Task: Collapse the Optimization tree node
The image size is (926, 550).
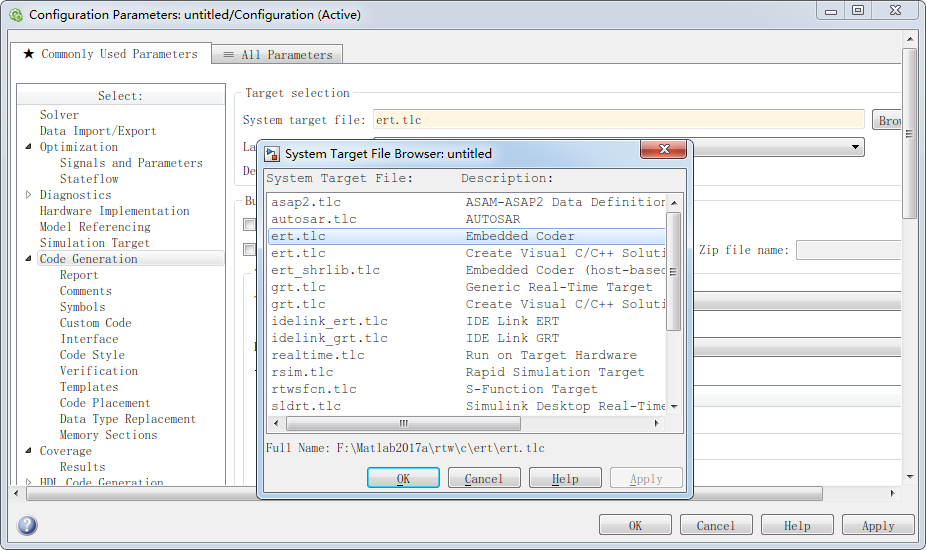Action: pos(28,147)
